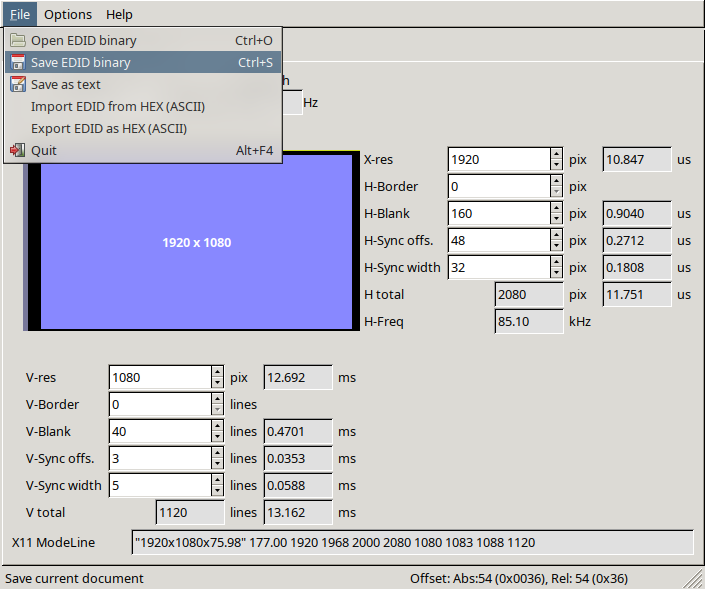This screenshot has height=589, width=705.
Task: Increase H-Sync offs. with up spinner
Action: (557, 235)
